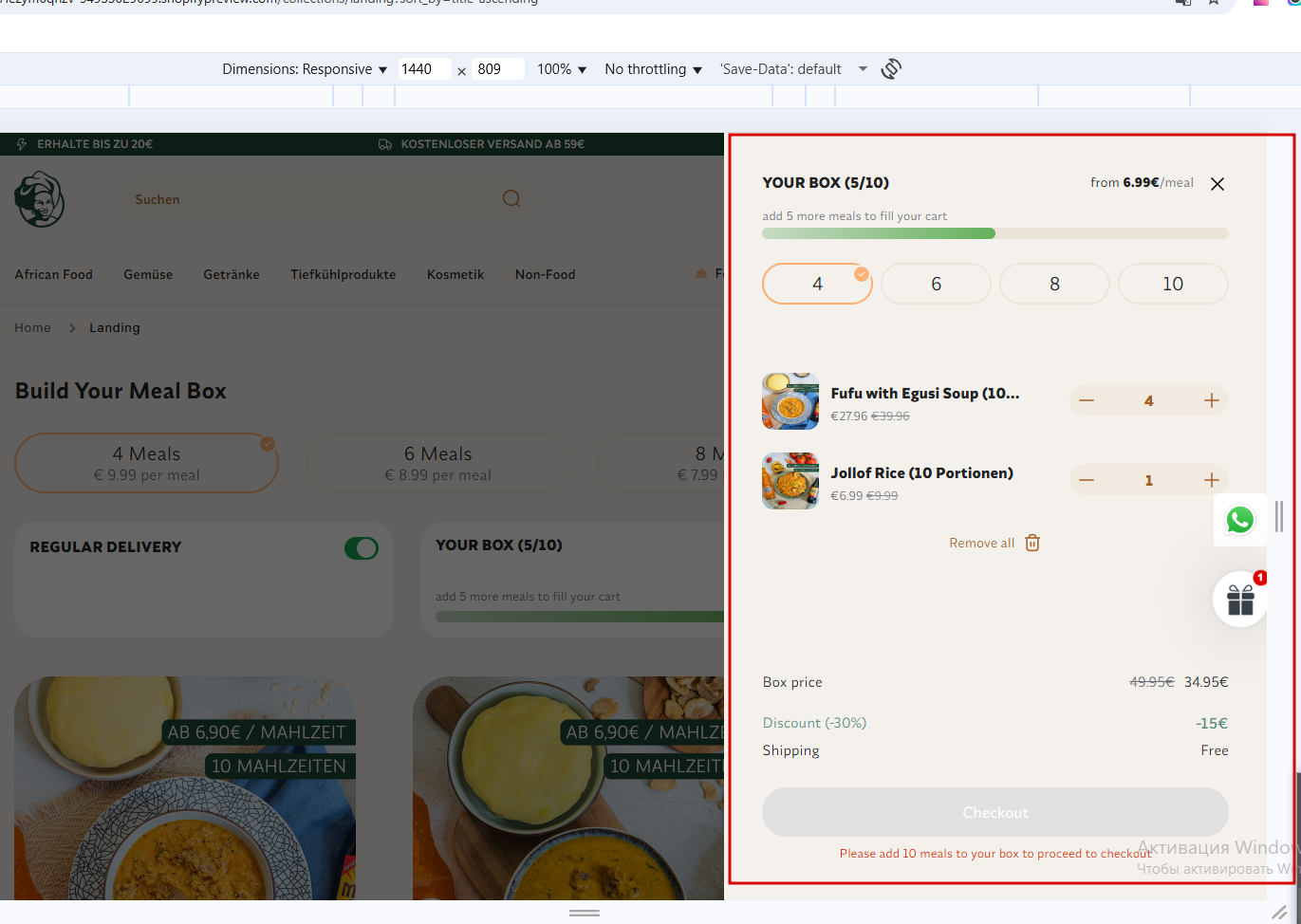Open the Non-Food menu

pyautogui.click(x=546, y=274)
